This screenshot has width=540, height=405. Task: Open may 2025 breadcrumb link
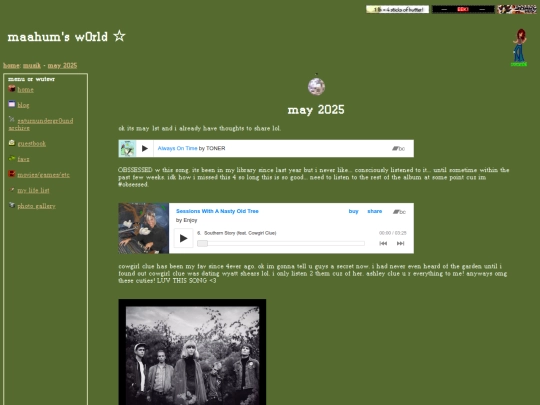click(62, 65)
